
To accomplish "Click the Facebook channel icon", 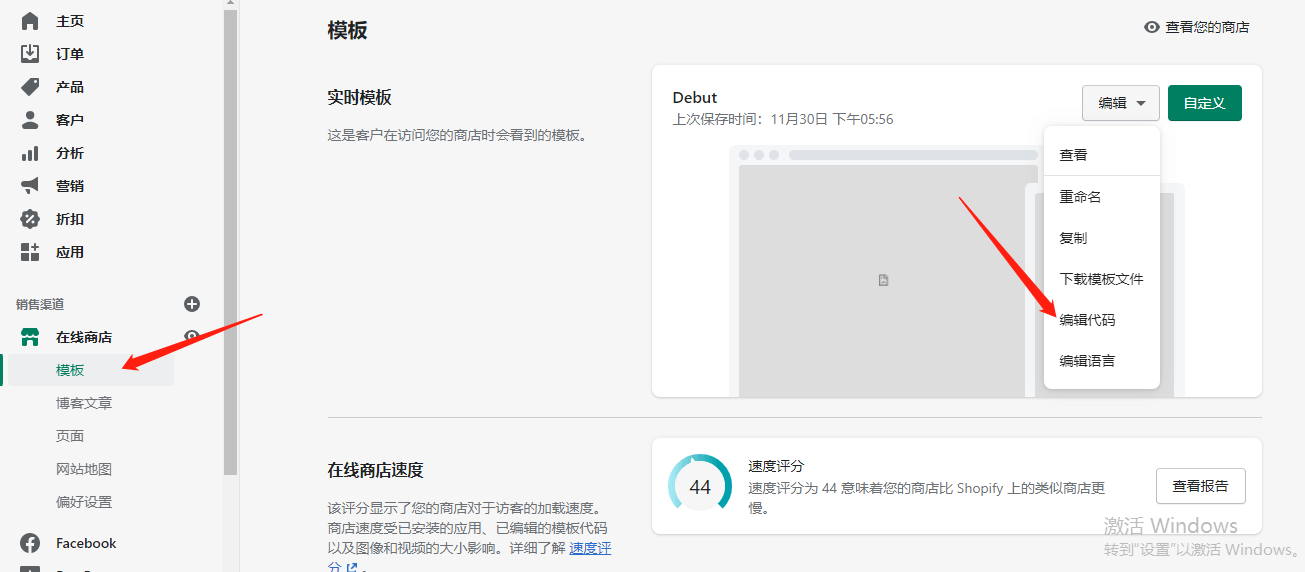I will pos(30,543).
